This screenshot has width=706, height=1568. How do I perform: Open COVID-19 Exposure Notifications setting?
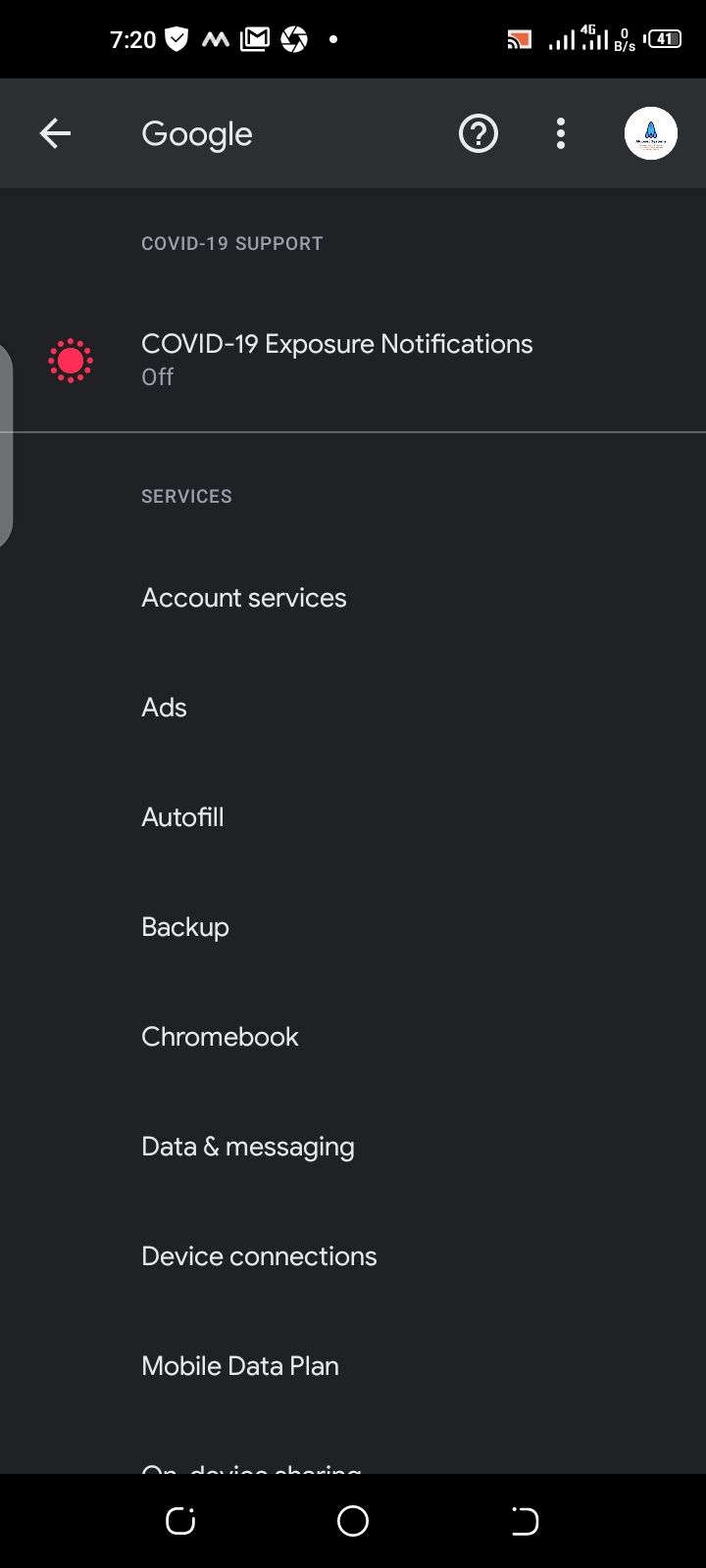[337, 359]
